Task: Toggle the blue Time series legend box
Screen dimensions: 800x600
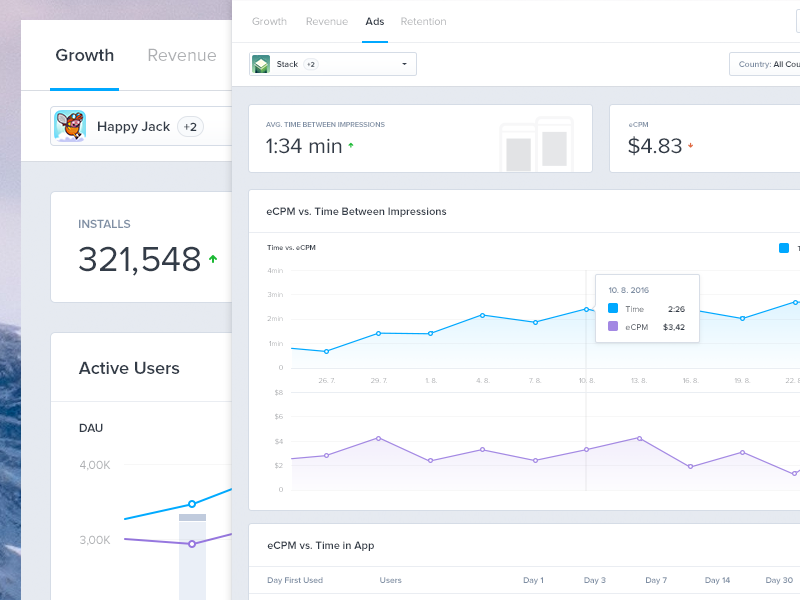Action: point(784,248)
